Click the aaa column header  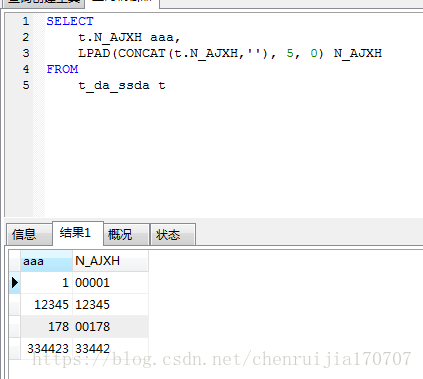(46, 261)
